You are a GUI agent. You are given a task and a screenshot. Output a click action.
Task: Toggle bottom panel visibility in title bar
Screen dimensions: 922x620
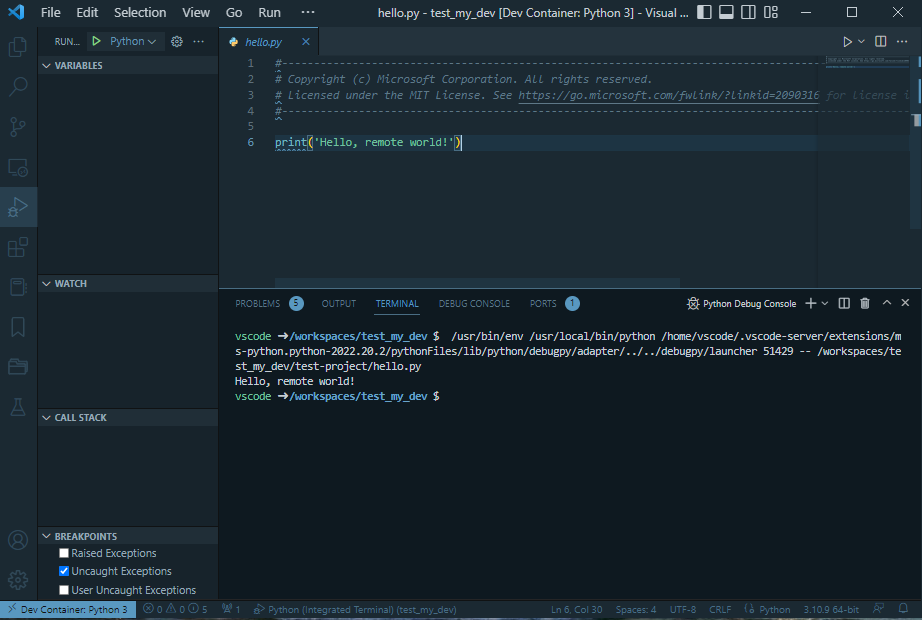point(726,12)
